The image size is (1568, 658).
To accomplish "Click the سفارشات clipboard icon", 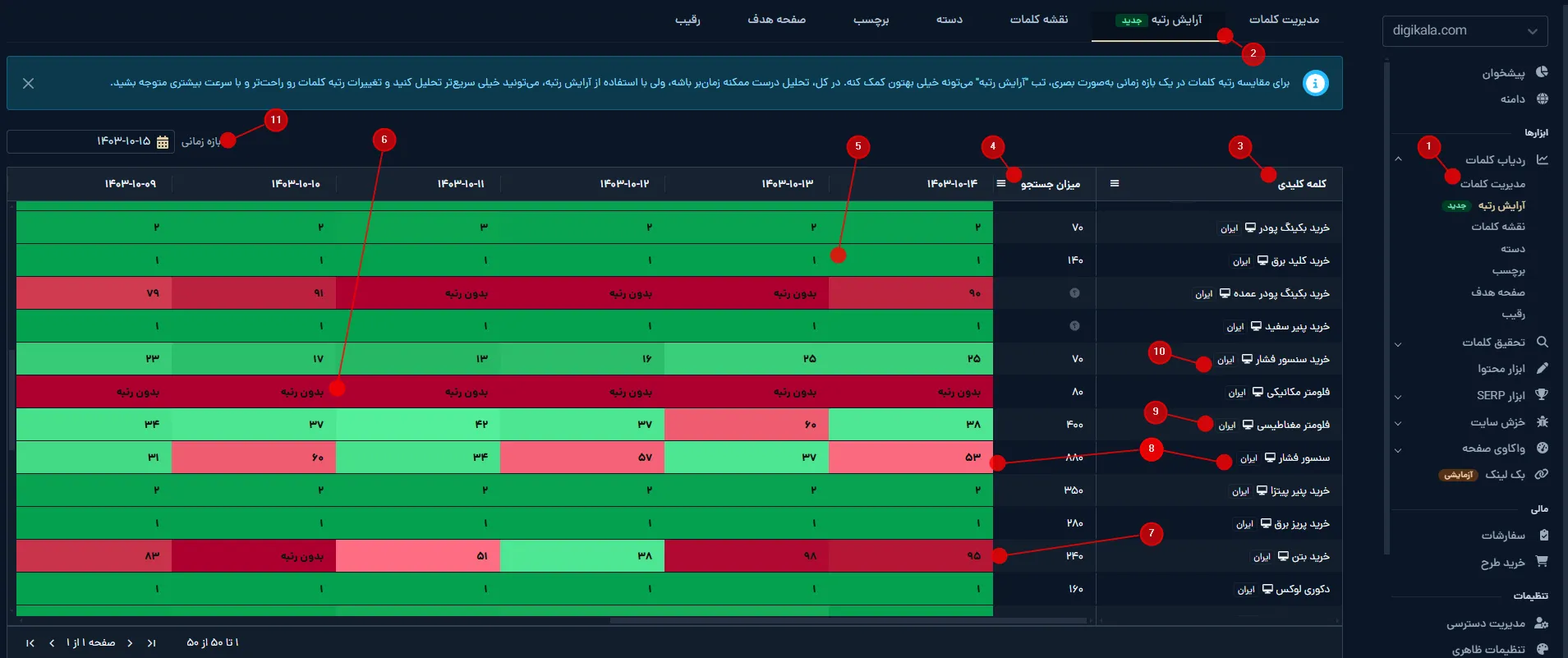I will [x=1543, y=535].
